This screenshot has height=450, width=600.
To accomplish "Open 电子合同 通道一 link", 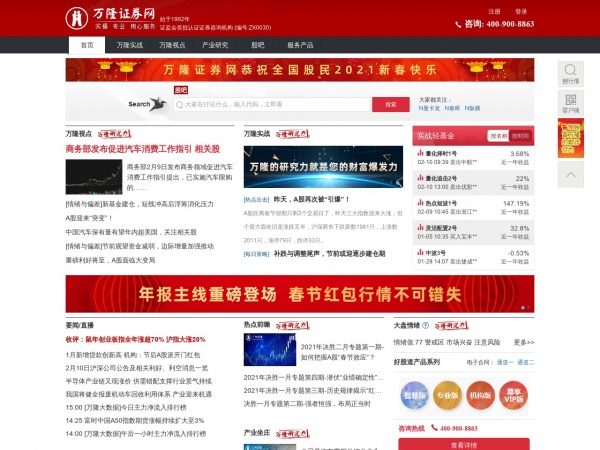I will (505, 362).
